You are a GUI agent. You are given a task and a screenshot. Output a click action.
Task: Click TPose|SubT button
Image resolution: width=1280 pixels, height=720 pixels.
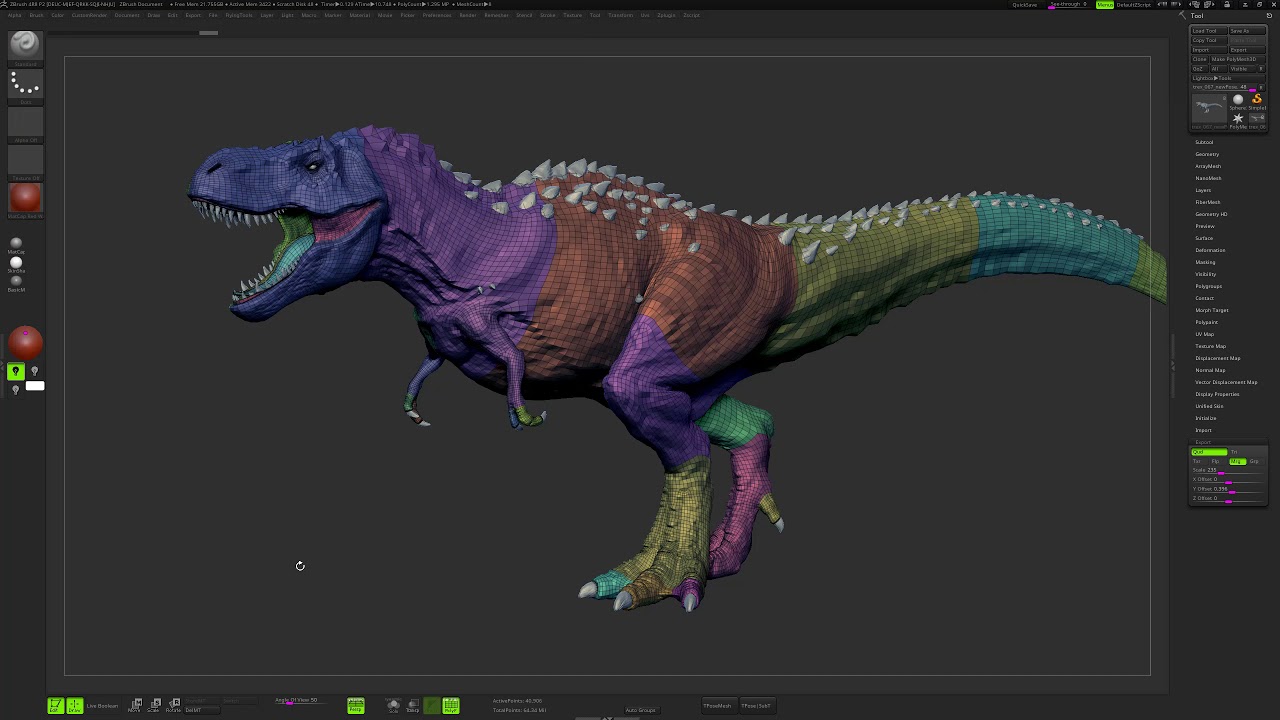coord(755,706)
